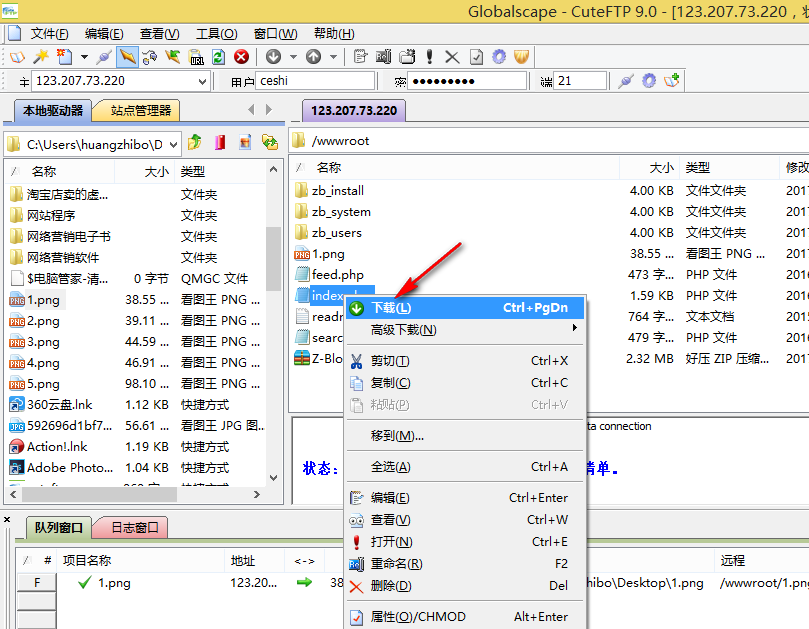The image size is (809, 629).
Task: Click quick connect plug icon beside port
Action: coord(626,81)
